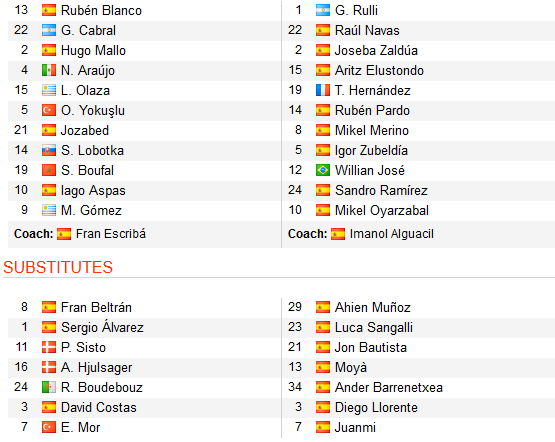Screen dimensions: 555x442
Task: Click Turkey flag beside E. Mor
Action: click(49, 427)
